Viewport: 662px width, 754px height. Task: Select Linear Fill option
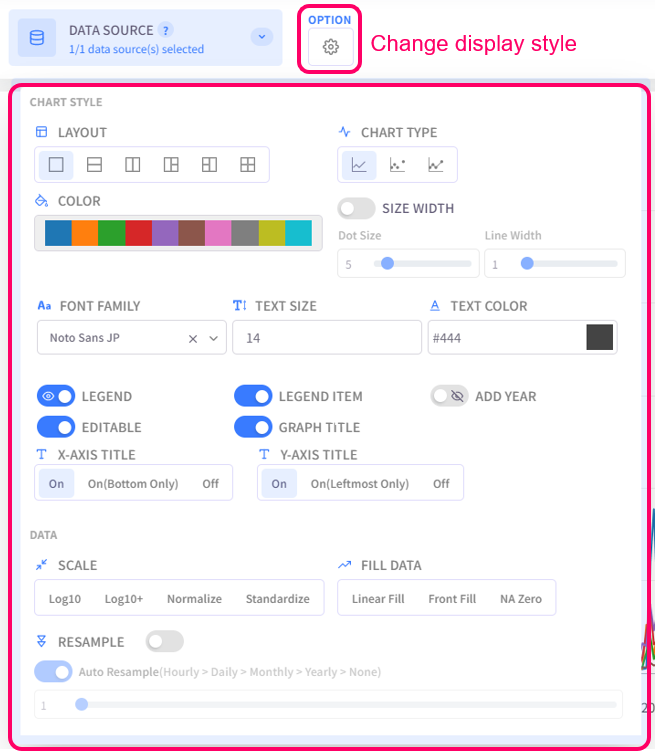click(378, 599)
